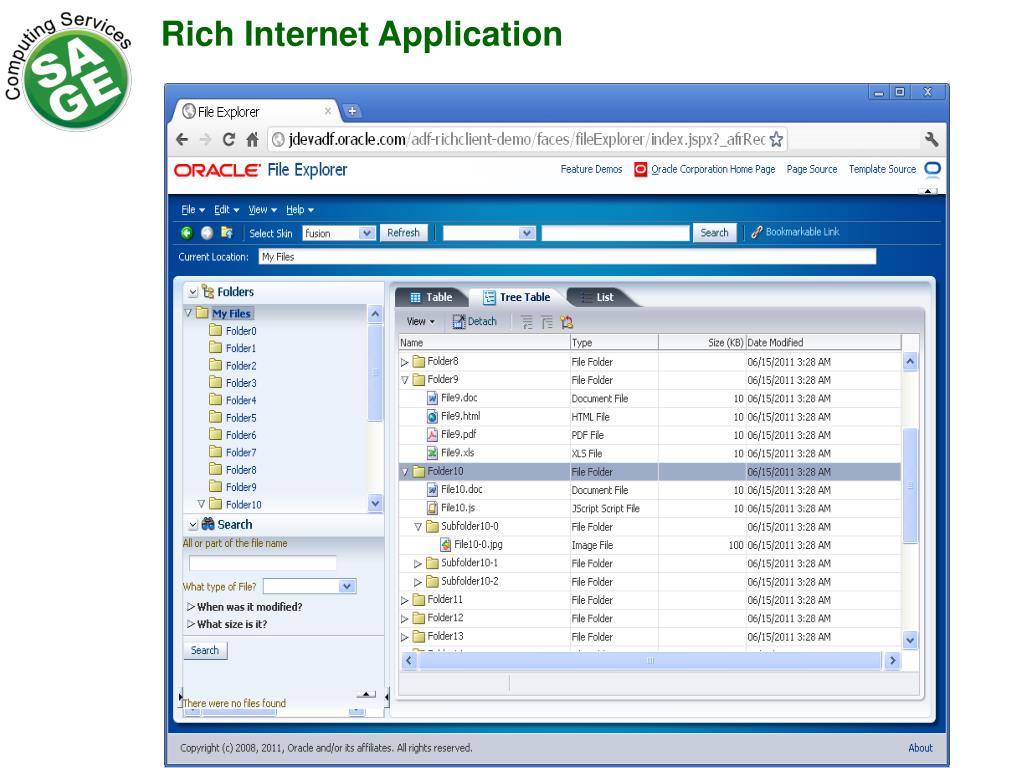Screen dimensions: 1024x768
Task: Expand Subfolder10-1 in the tree table
Action: click(417, 564)
